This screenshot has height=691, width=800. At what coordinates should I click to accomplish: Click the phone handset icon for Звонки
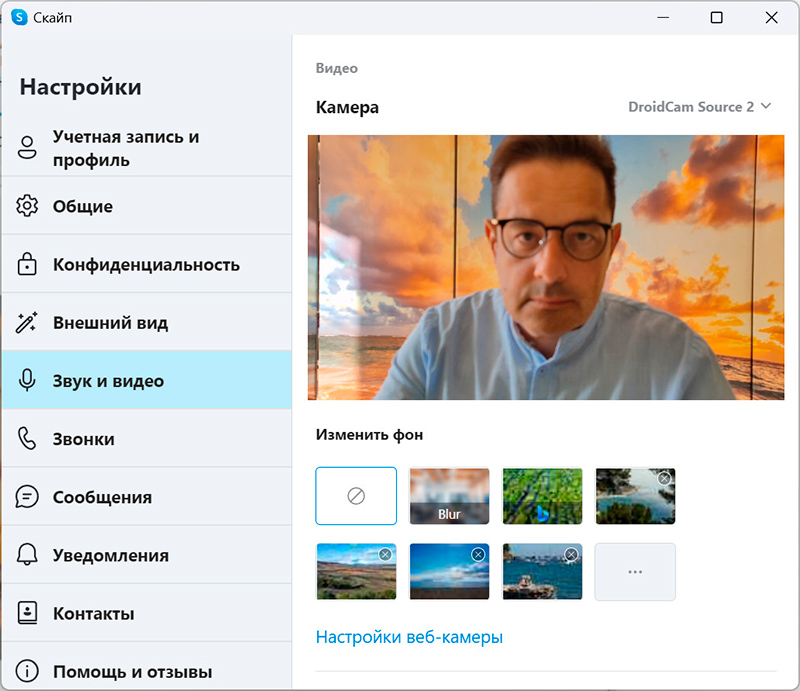coord(27,439)
